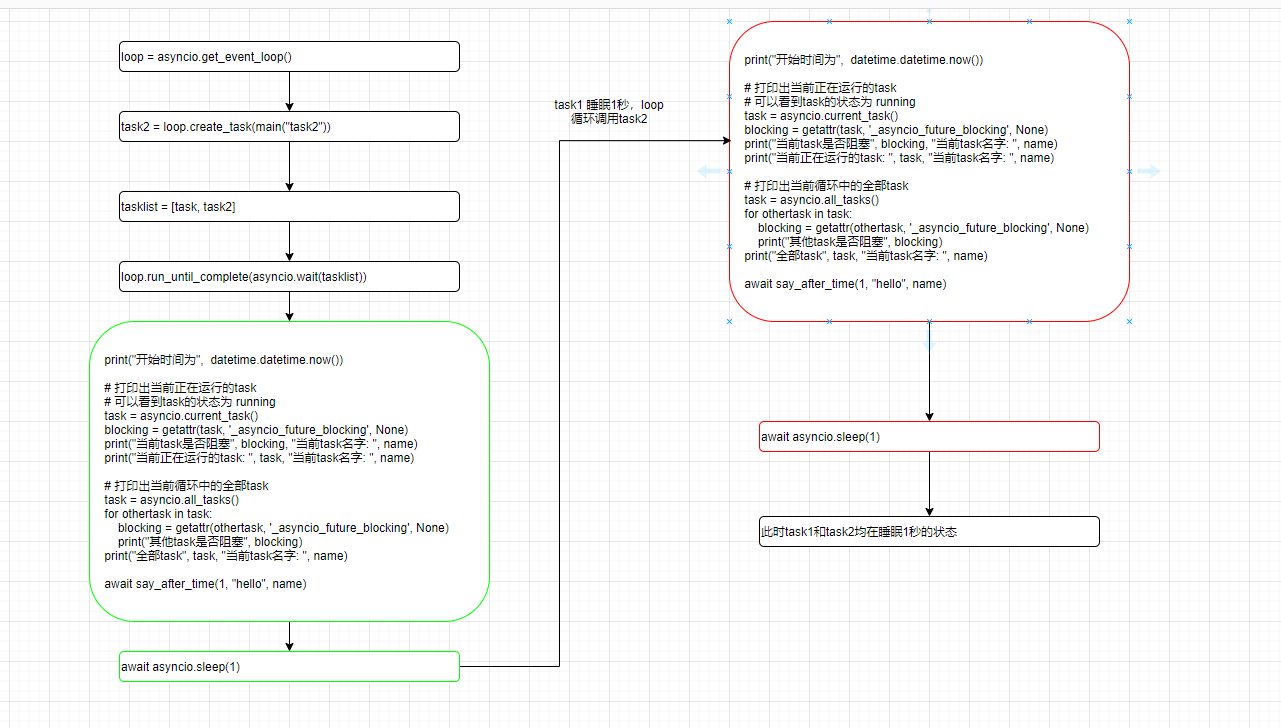
Task: Select the loop = asyncio.get_event_loop() box
Action: point(289,56)
